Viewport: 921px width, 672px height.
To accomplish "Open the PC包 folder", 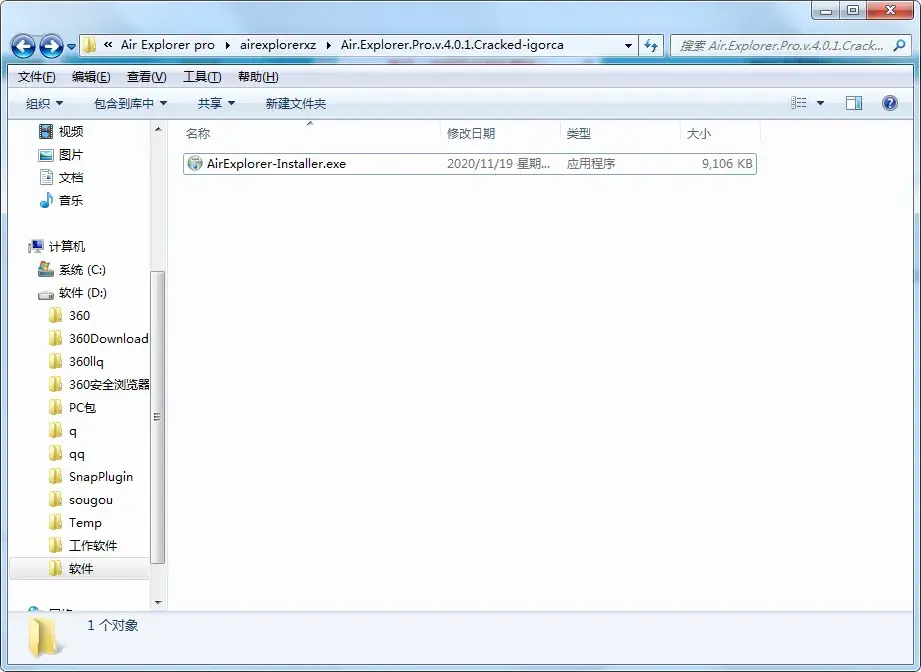I will [82, 407].
